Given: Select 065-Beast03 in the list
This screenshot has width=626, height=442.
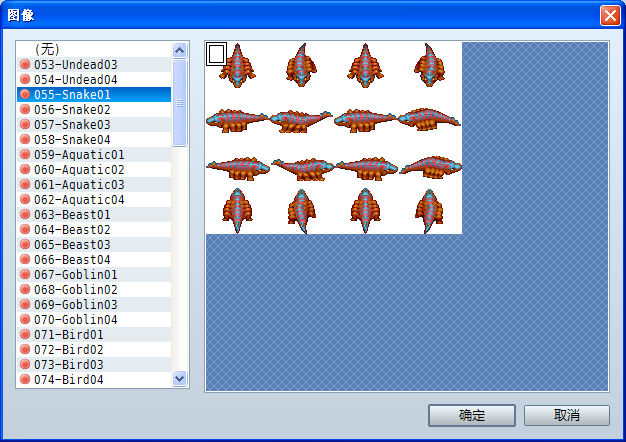Looking at the screenshot, I should pos(94,244).
